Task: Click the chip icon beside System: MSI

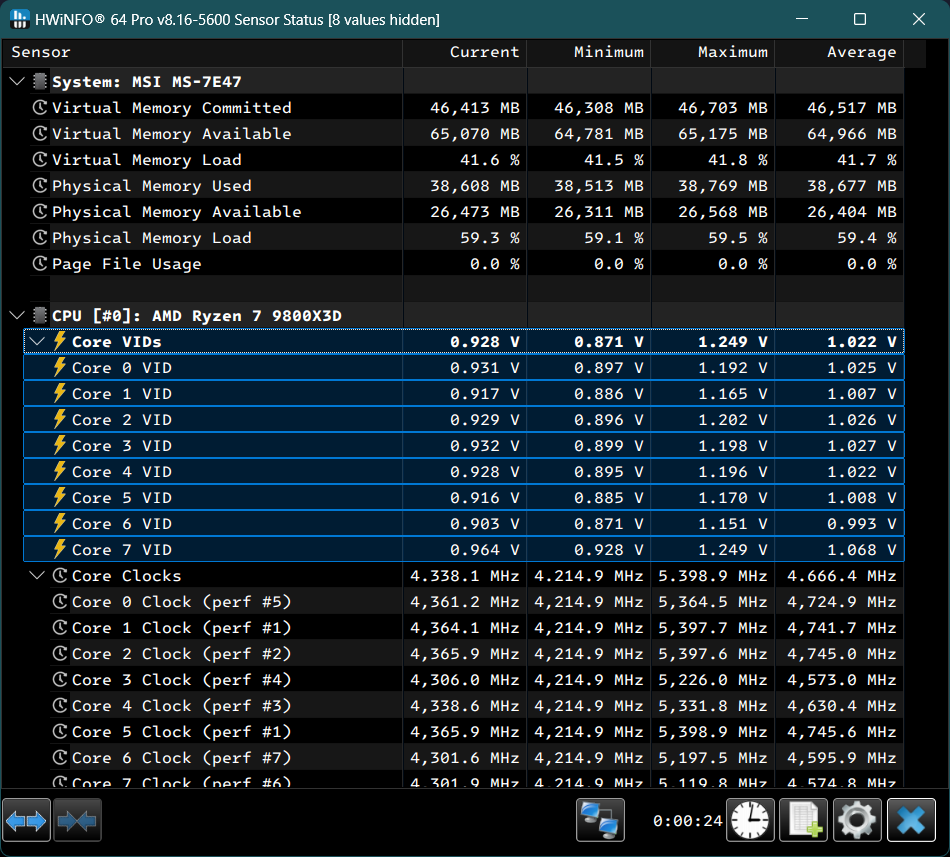Action: click(40, 81)
